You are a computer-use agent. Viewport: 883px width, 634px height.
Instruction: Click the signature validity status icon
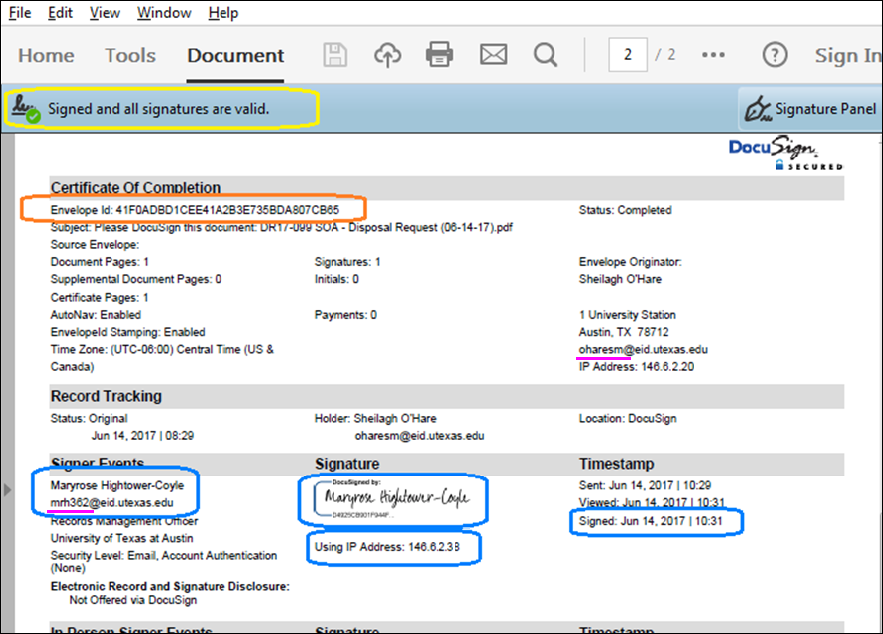[26, 109]
